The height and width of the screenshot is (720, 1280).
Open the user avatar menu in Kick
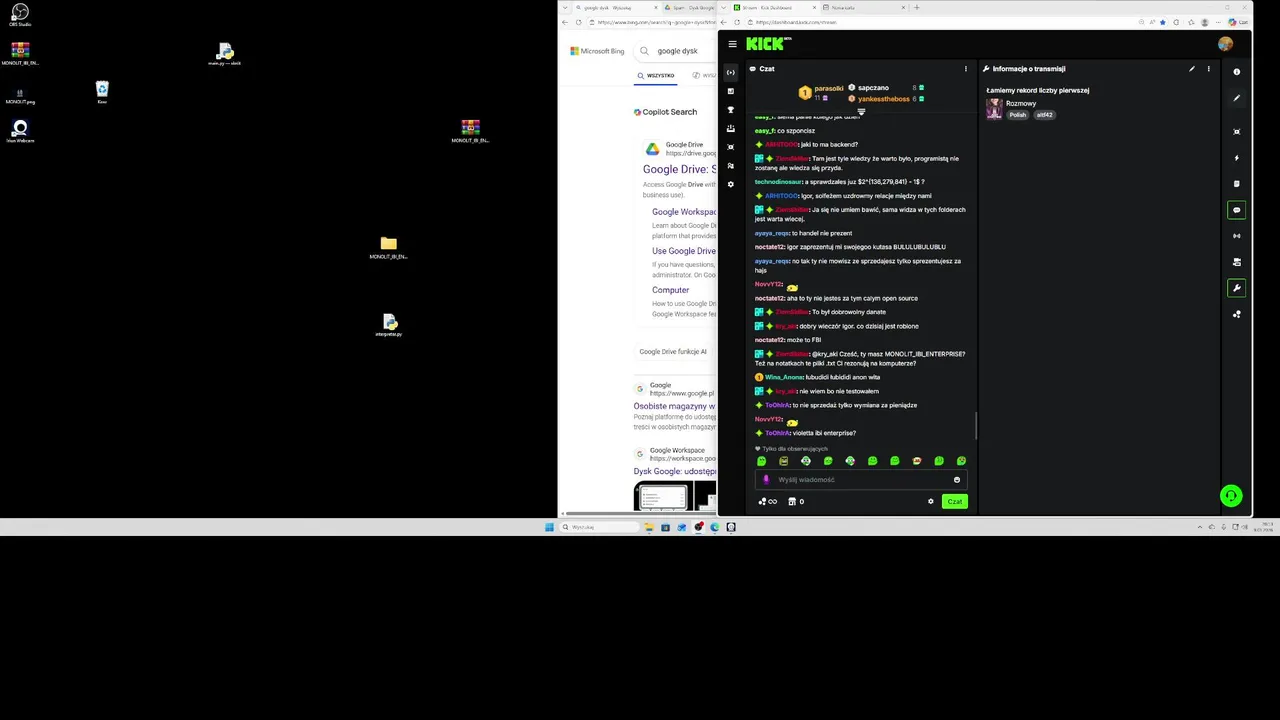point(1225,44)
